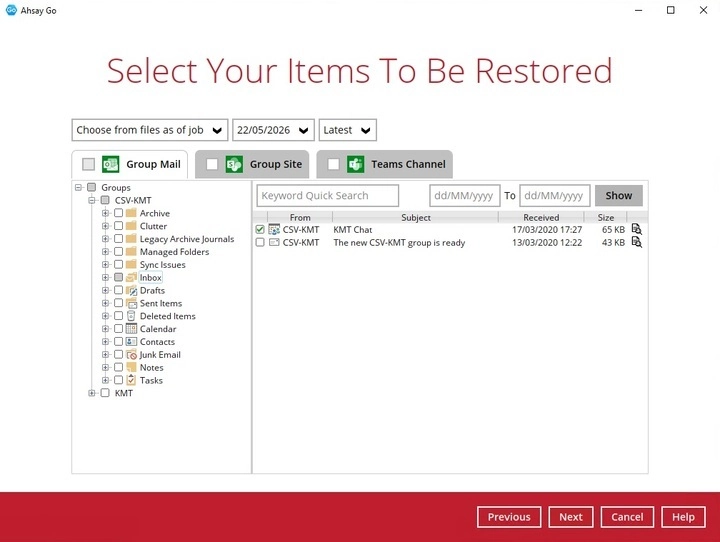Image resolution: width=720 pixels, height=542 pixels.
Task: Open the 'Choose from files as of job' dropdown
Action: pyautogui.click(x=150, y=130)
